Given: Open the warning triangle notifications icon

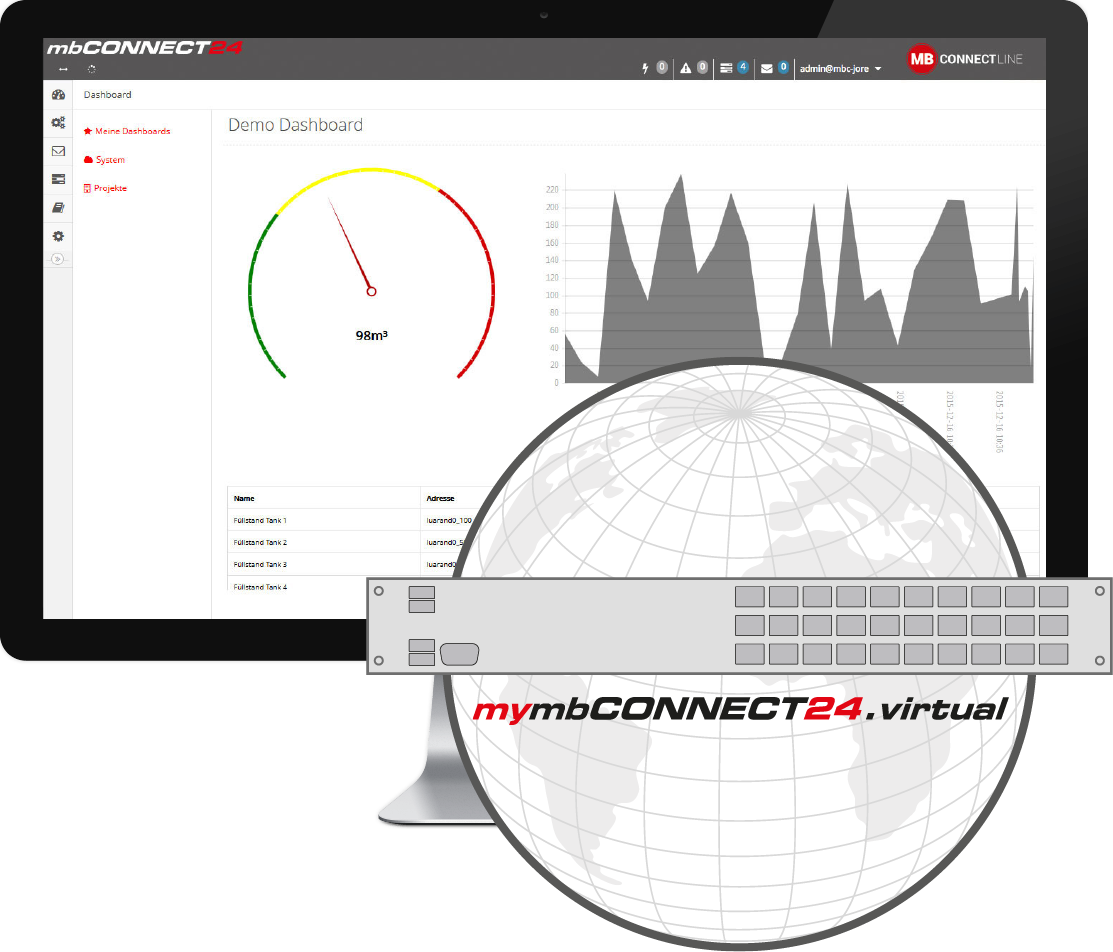Looking at the screenshot, I should coord(687,67).
